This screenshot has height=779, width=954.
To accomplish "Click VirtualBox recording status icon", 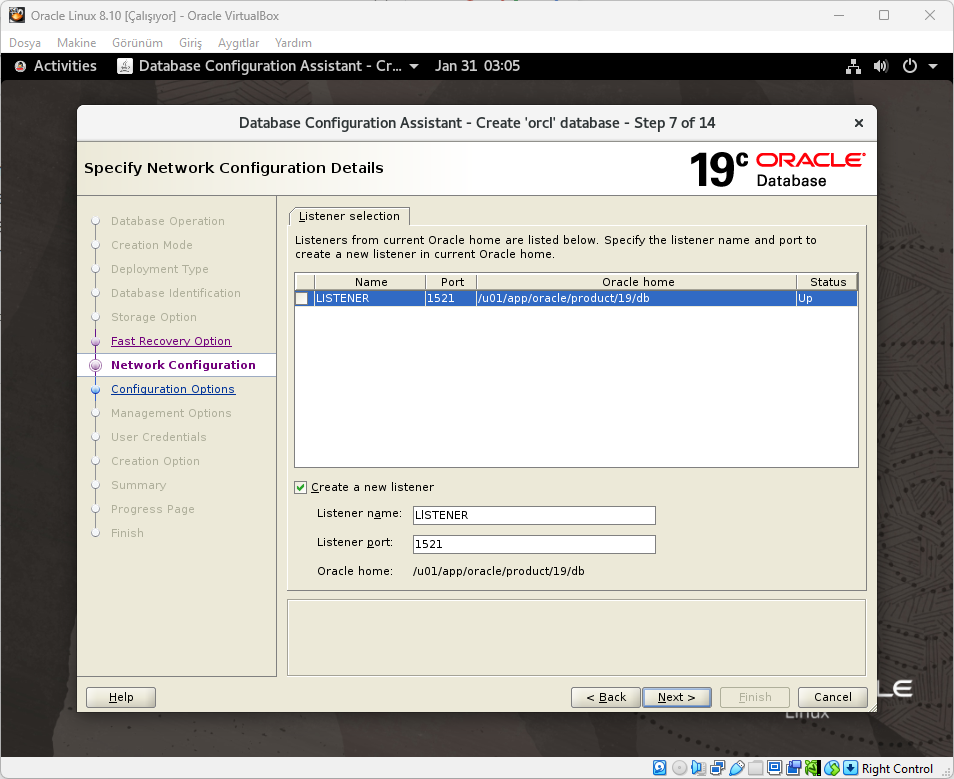I will [793, 768].
